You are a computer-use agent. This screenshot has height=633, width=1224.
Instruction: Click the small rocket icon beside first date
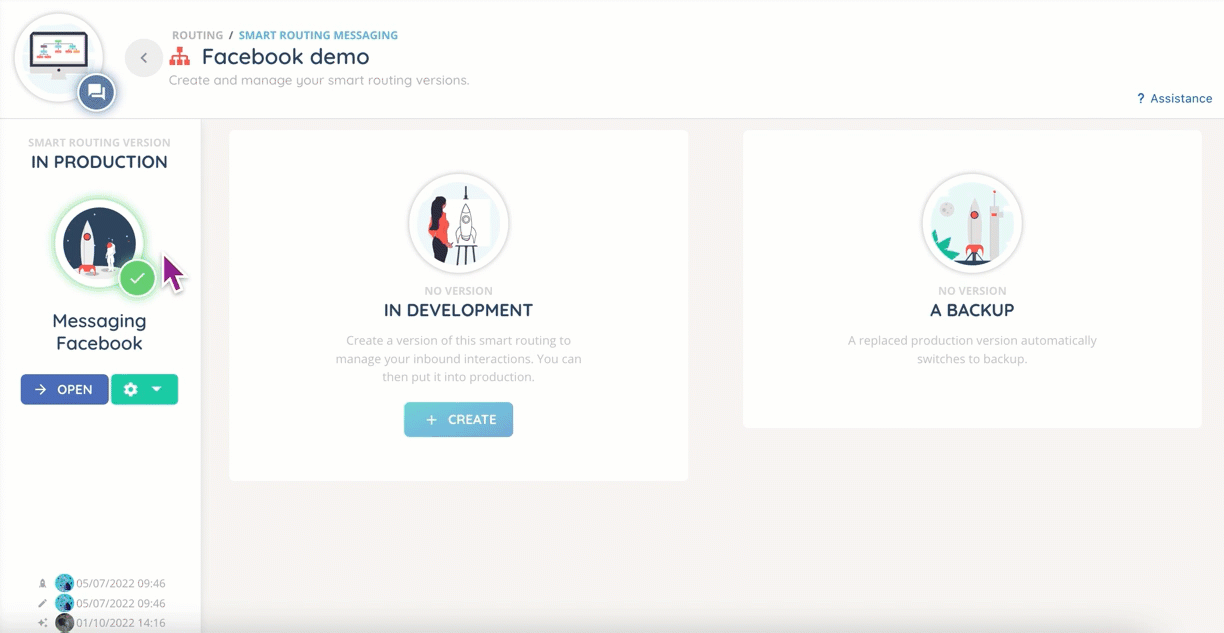pyautogui.click(x=42, y=583)
